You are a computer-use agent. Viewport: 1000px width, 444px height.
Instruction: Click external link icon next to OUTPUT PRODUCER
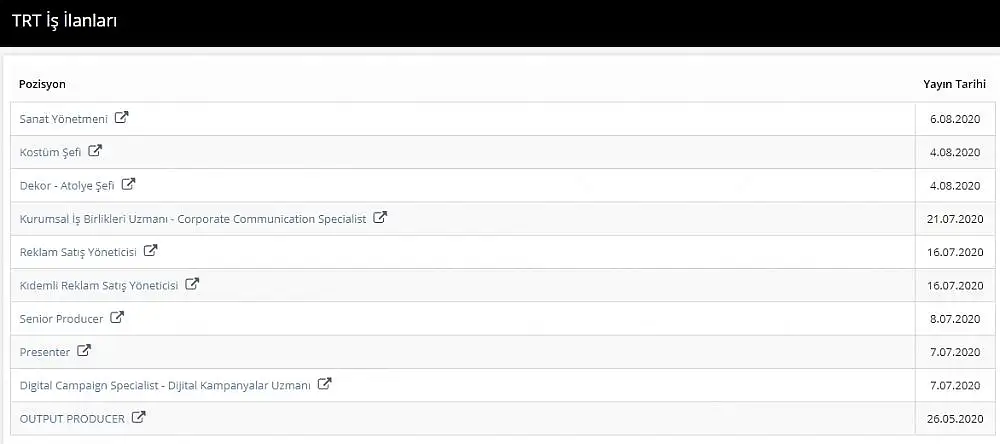pos(138,418)
